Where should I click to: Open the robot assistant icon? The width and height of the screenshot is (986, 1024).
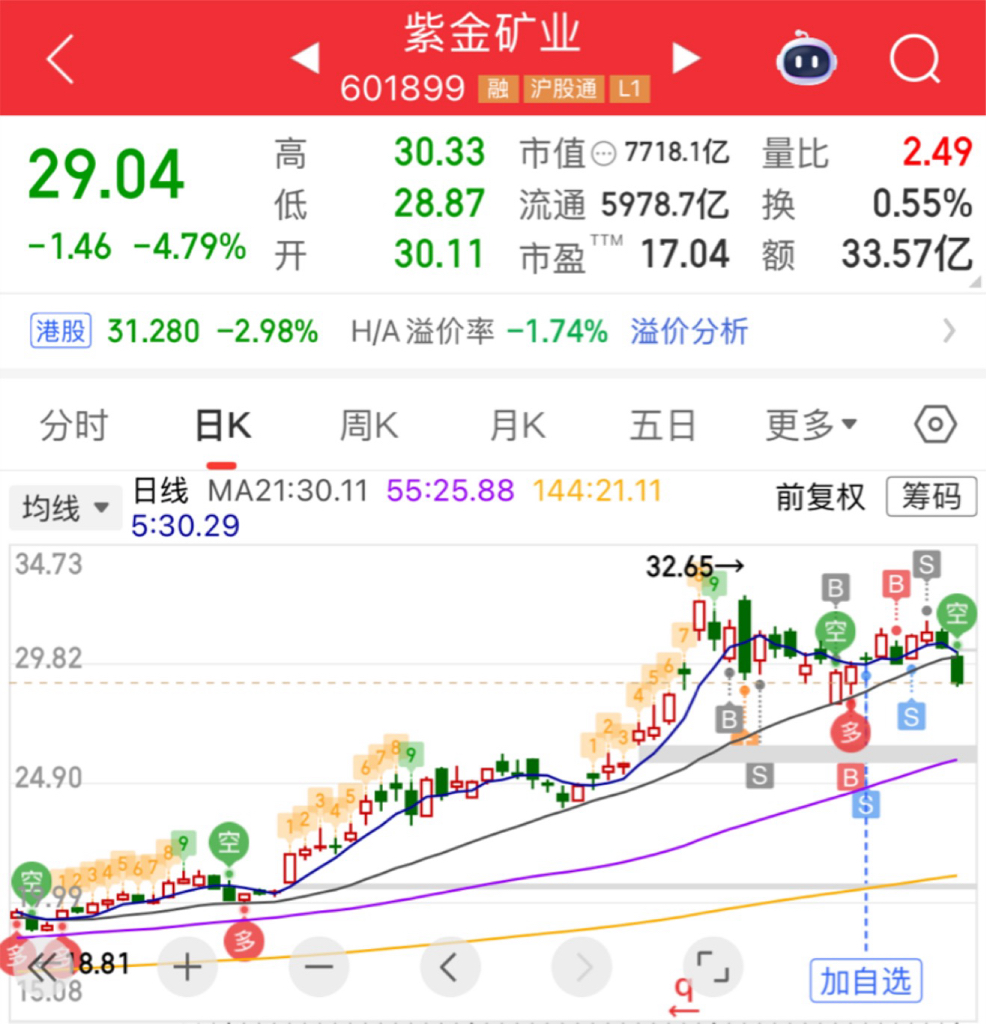click(x=806, y=58)
